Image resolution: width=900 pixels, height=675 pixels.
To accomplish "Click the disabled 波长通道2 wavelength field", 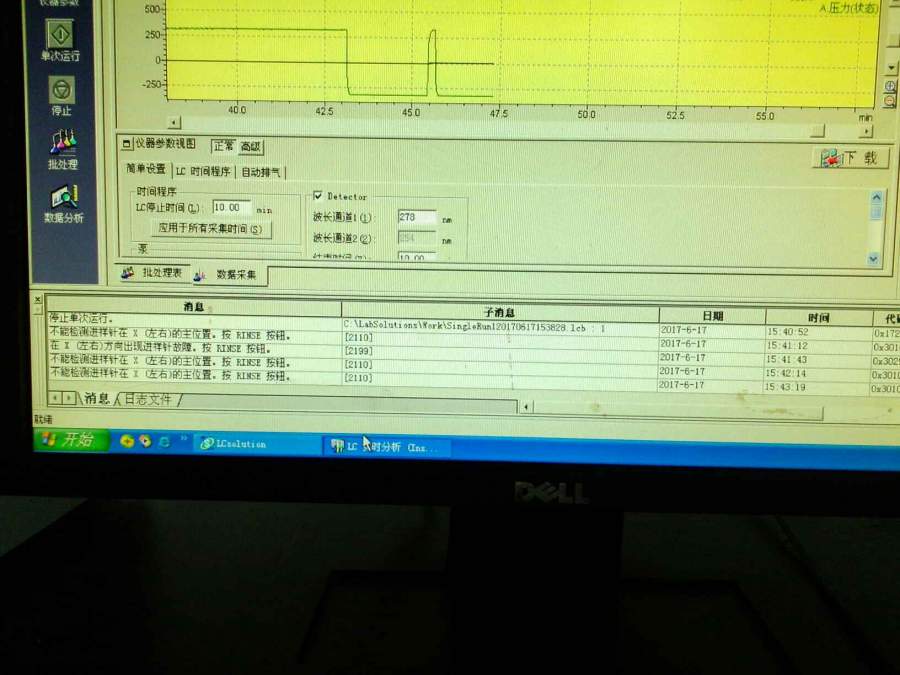I will [x=417, y=238].
